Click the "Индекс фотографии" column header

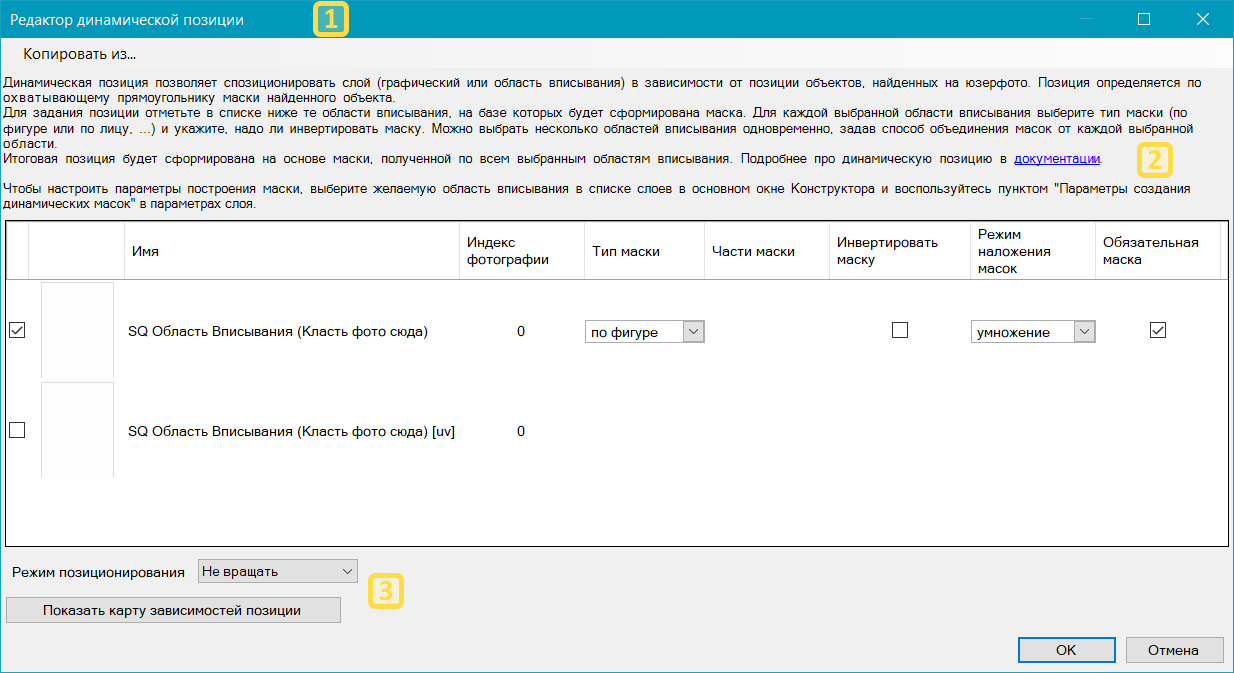coord(507,251)
